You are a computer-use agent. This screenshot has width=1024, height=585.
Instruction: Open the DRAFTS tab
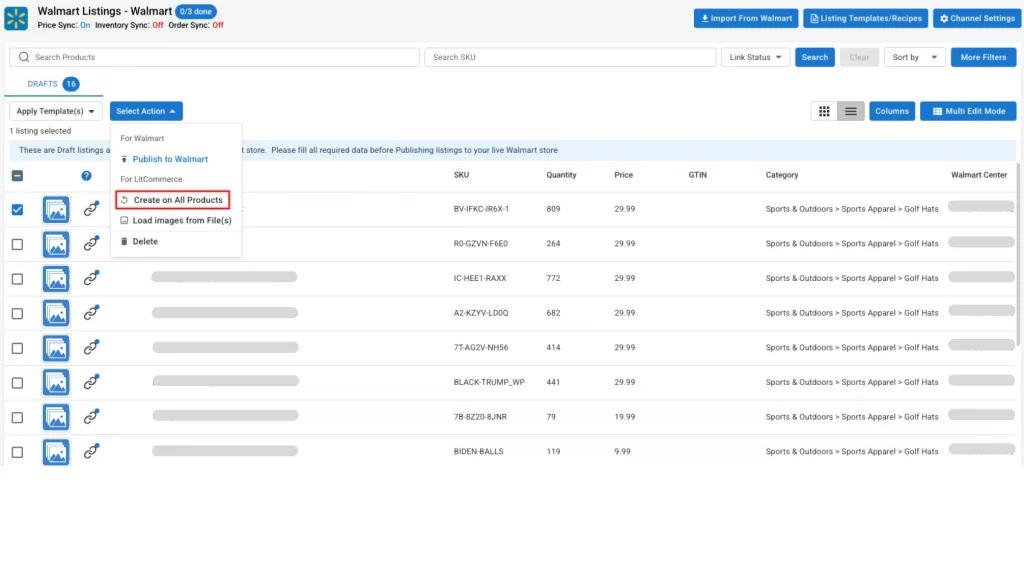[54, 84]
